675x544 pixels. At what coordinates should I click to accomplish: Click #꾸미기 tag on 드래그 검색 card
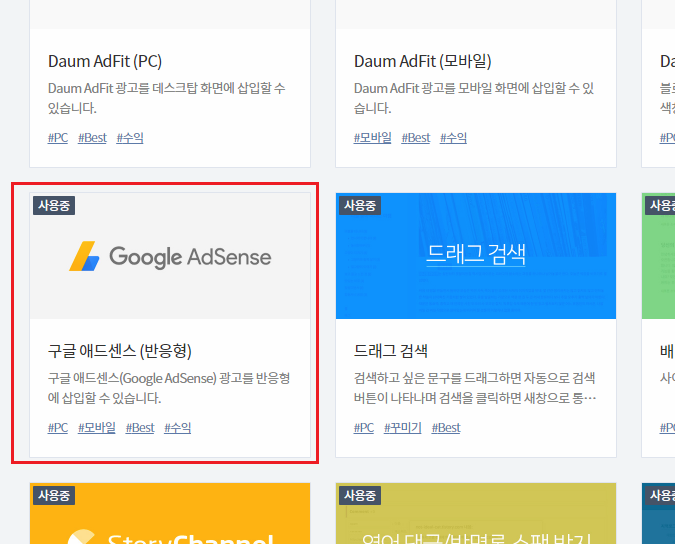click(x=403, y=428)
